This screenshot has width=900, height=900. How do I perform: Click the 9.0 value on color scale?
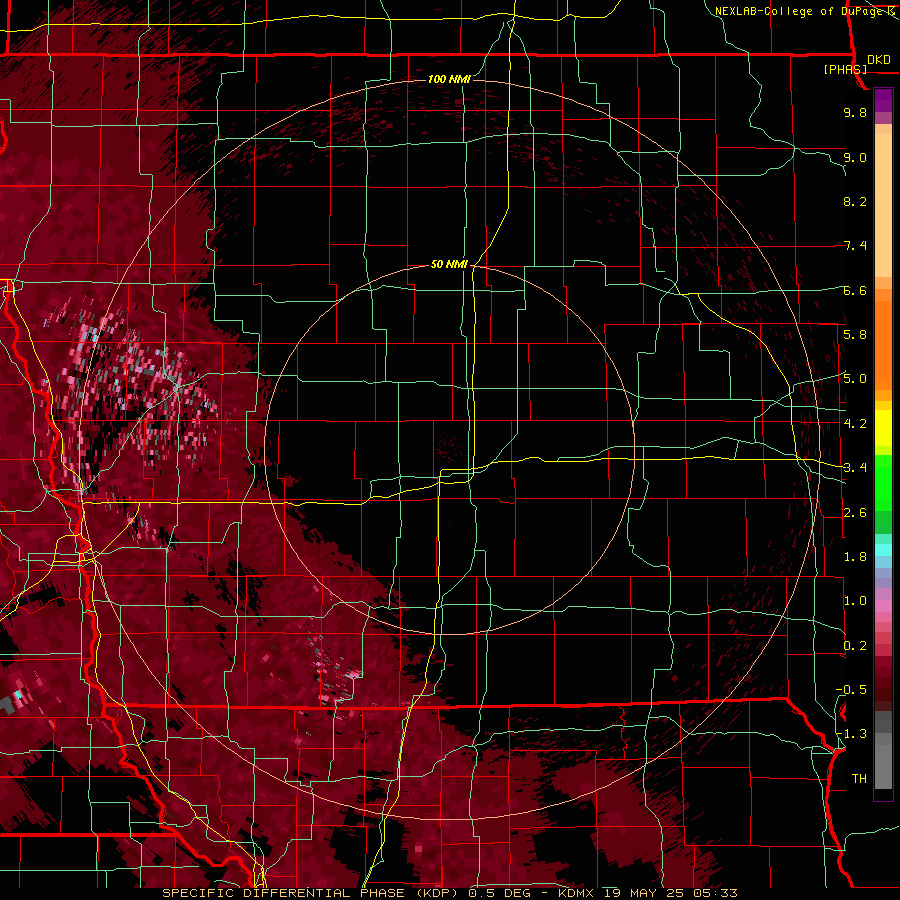click(x=855, y=157)
